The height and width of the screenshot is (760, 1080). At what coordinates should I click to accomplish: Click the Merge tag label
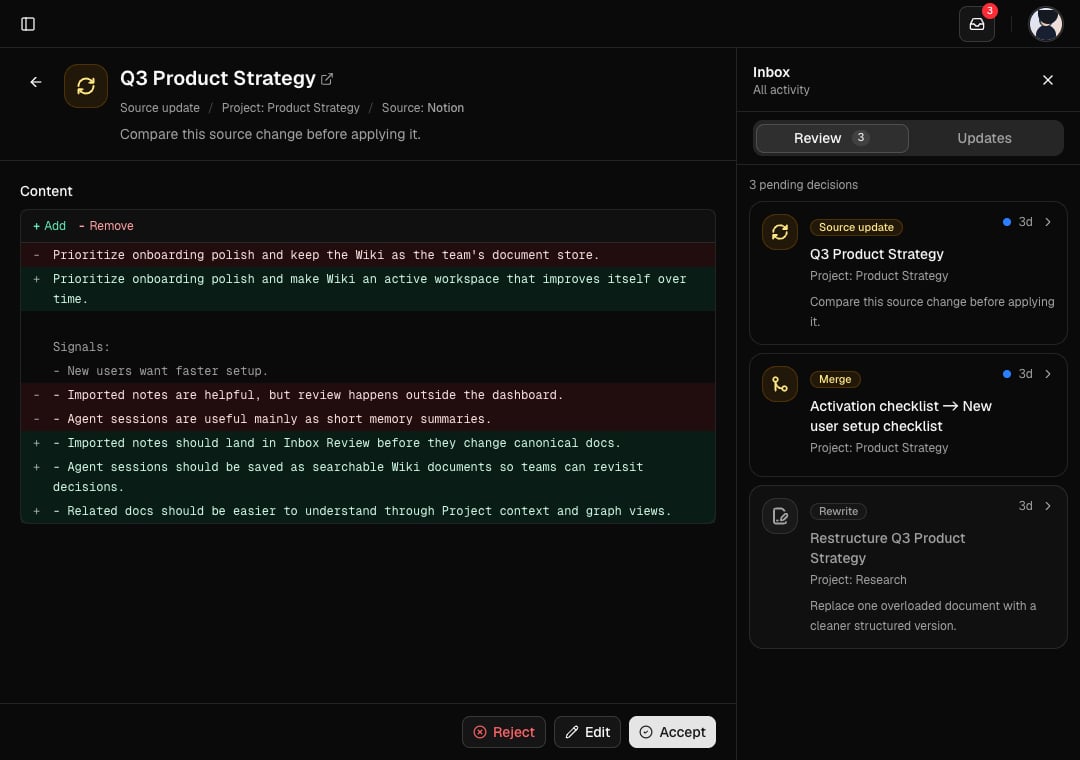(835, 380)
